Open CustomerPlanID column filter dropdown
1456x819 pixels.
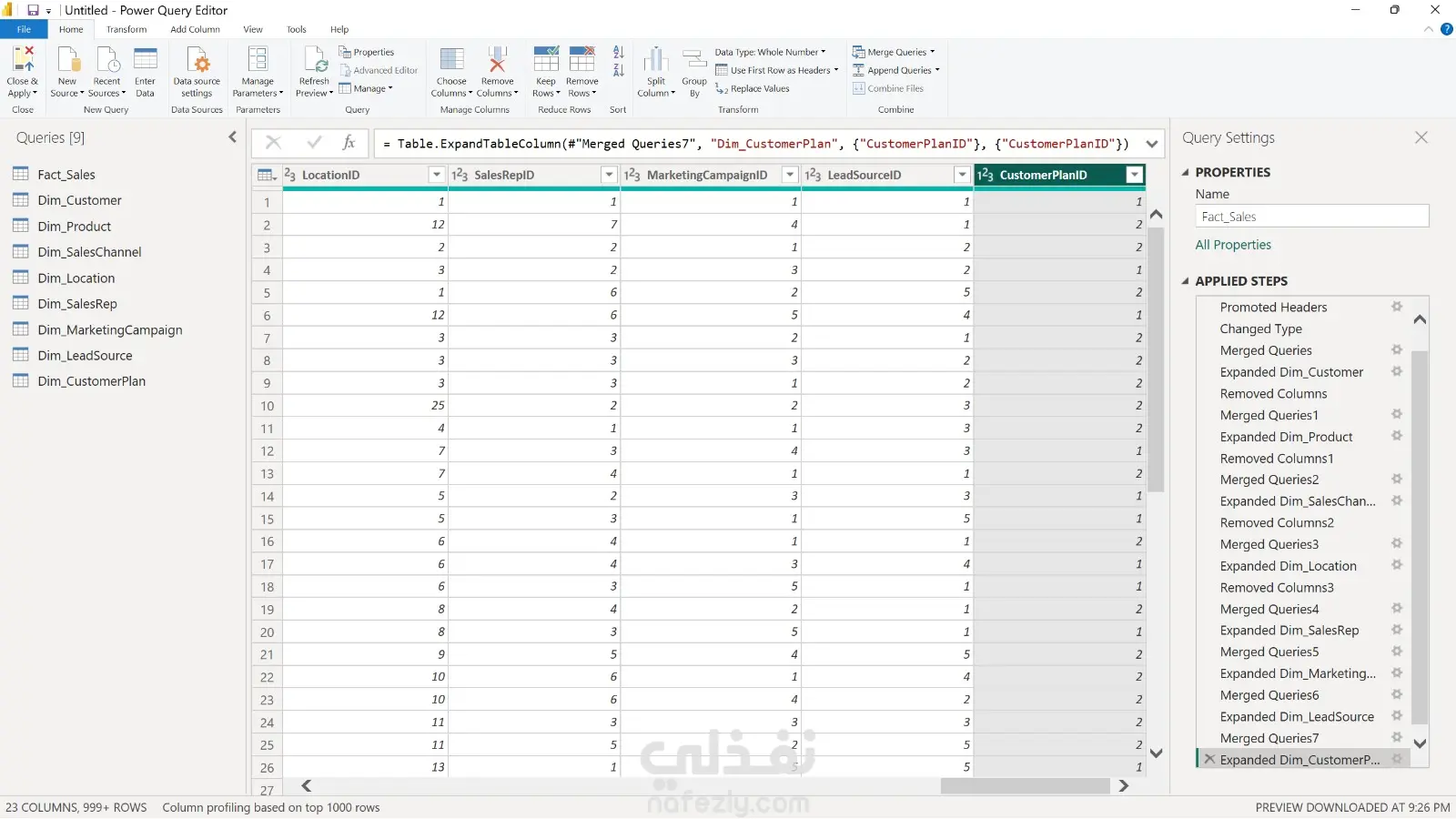pos(1134,175)
